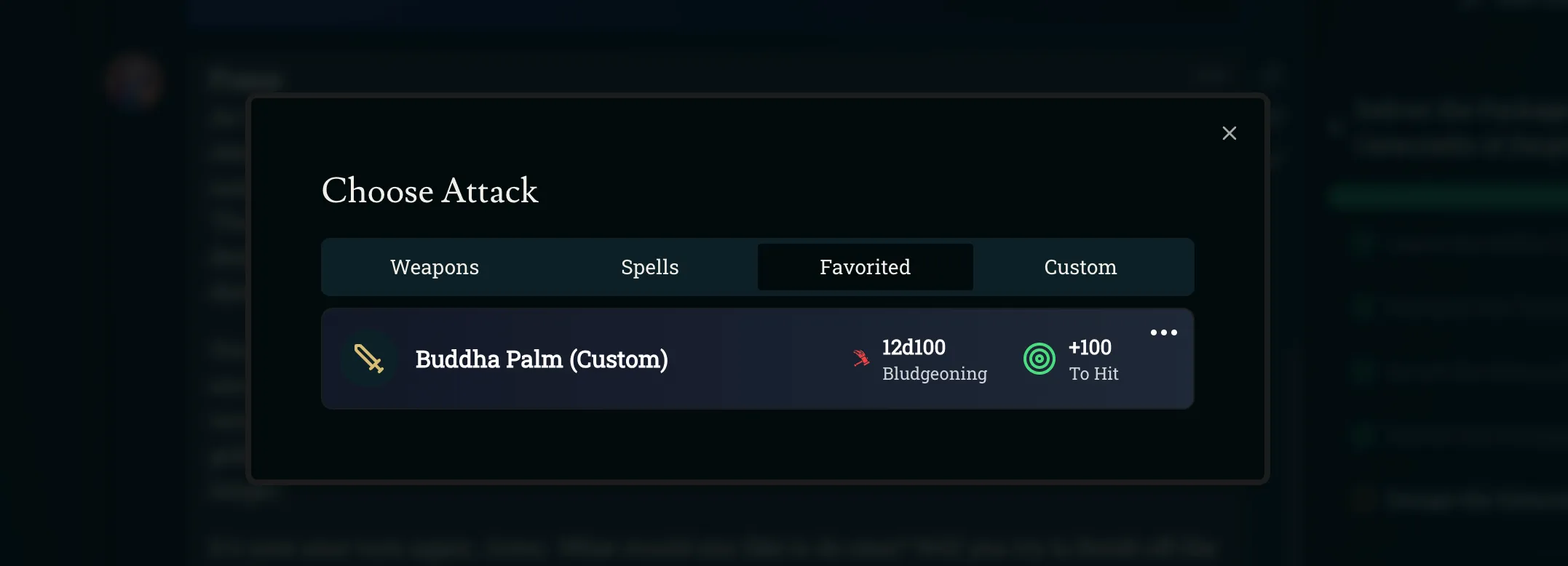Select the Buddha Palm (Custom) attack name
This screenshot has width=1568, height=566.
tap(541, 359)
